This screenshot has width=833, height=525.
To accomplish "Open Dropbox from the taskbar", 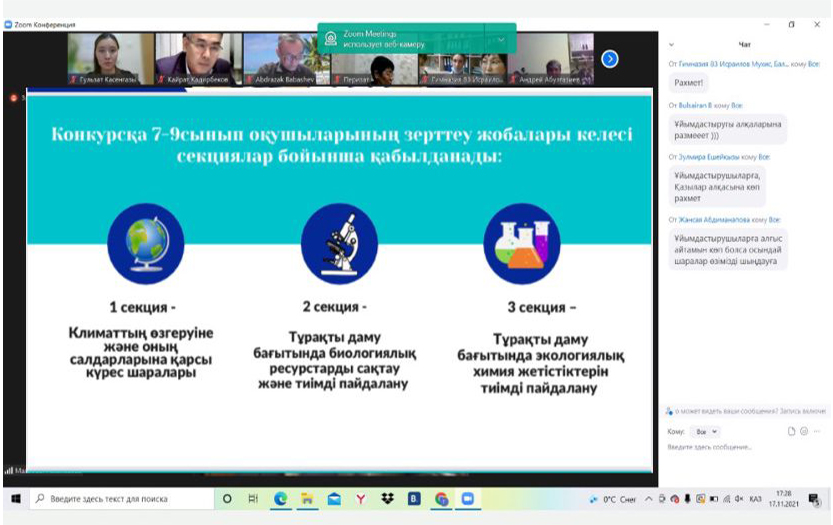I will (387, 498).
